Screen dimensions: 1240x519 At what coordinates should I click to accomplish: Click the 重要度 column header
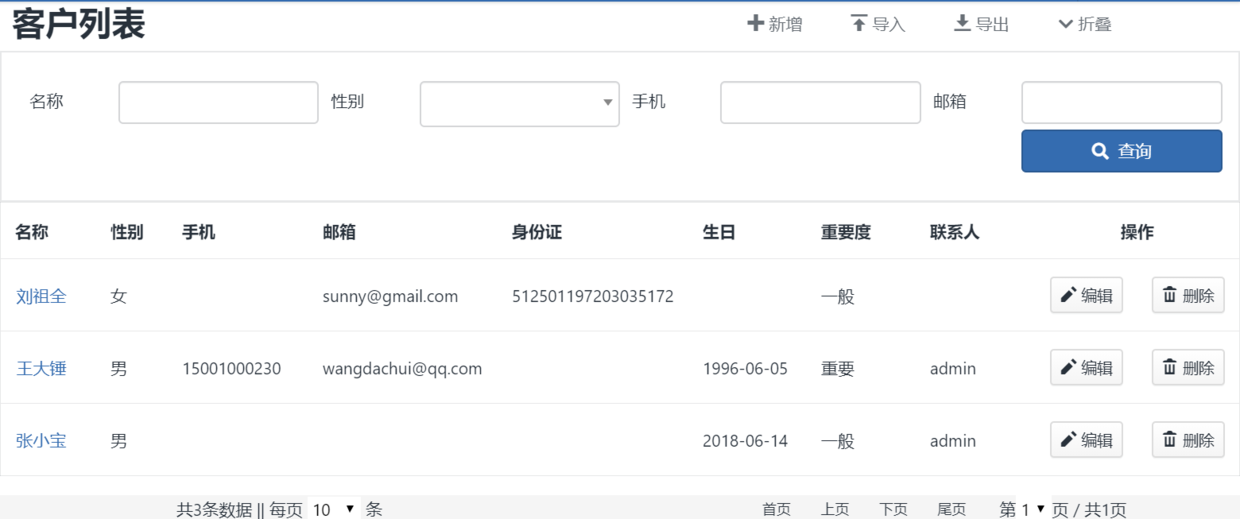coord(846,232)
